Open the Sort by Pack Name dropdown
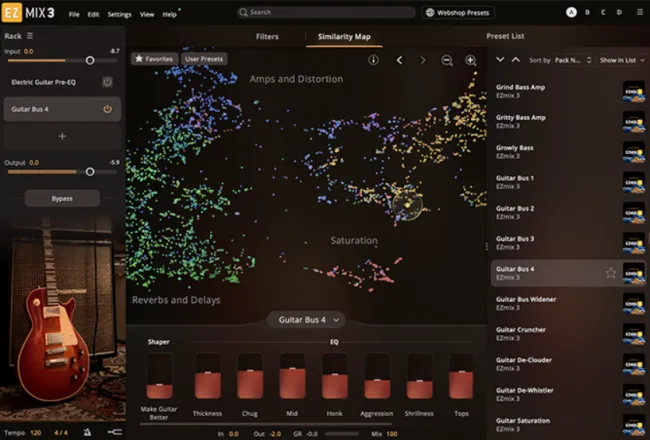The width and height of the screenshot is (650, 440). [573, 60]
